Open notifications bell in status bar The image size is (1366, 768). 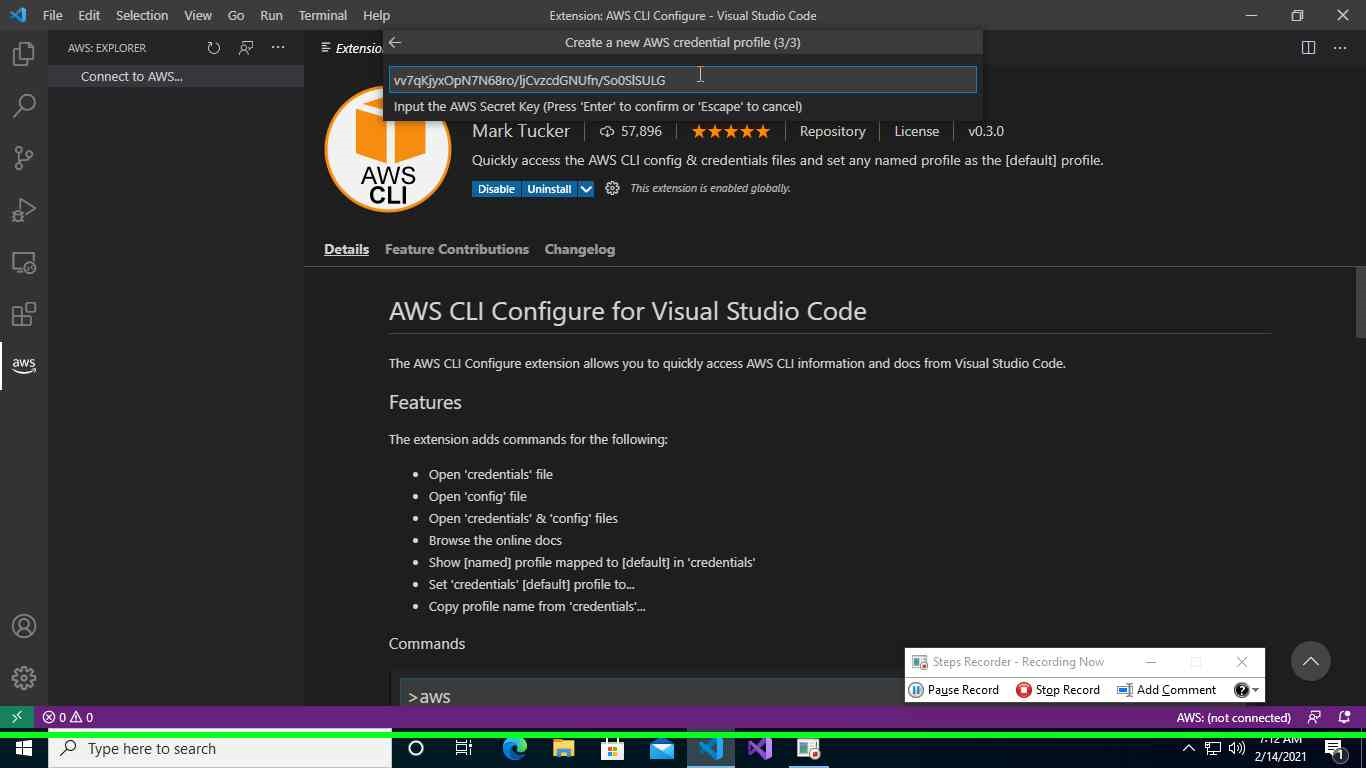coord(1345,717)
